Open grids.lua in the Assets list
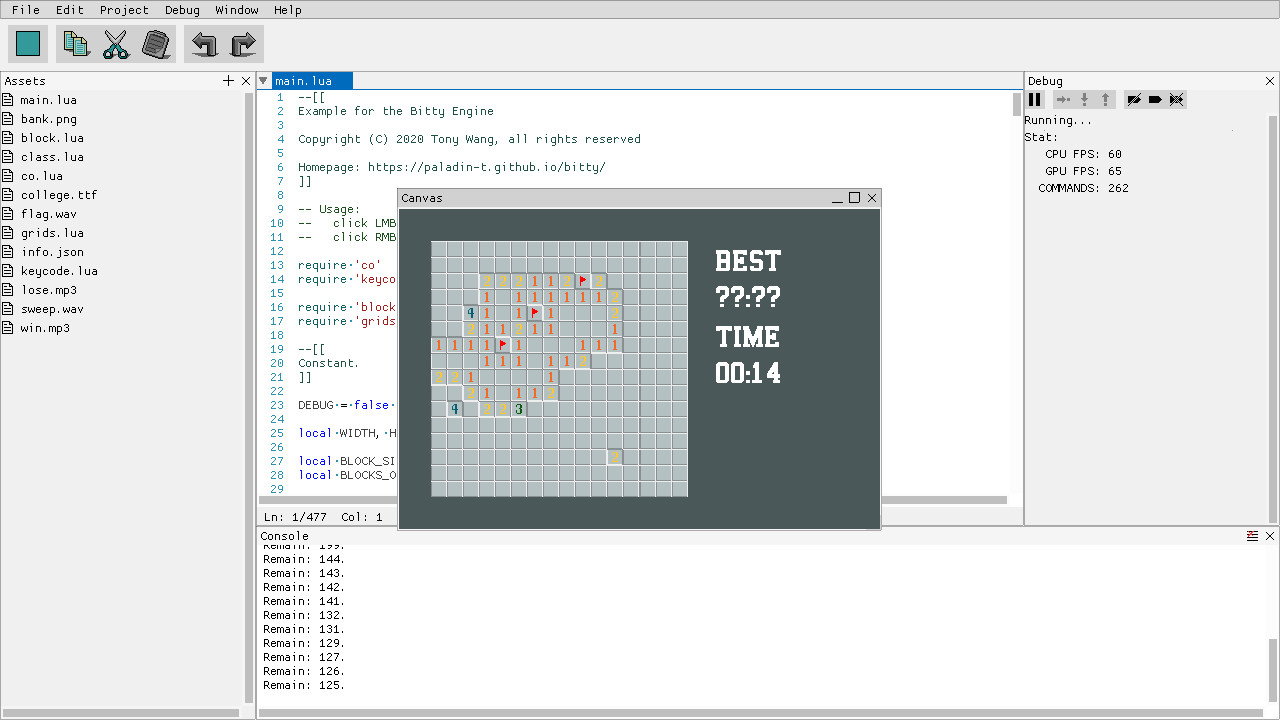 point(52,233)
